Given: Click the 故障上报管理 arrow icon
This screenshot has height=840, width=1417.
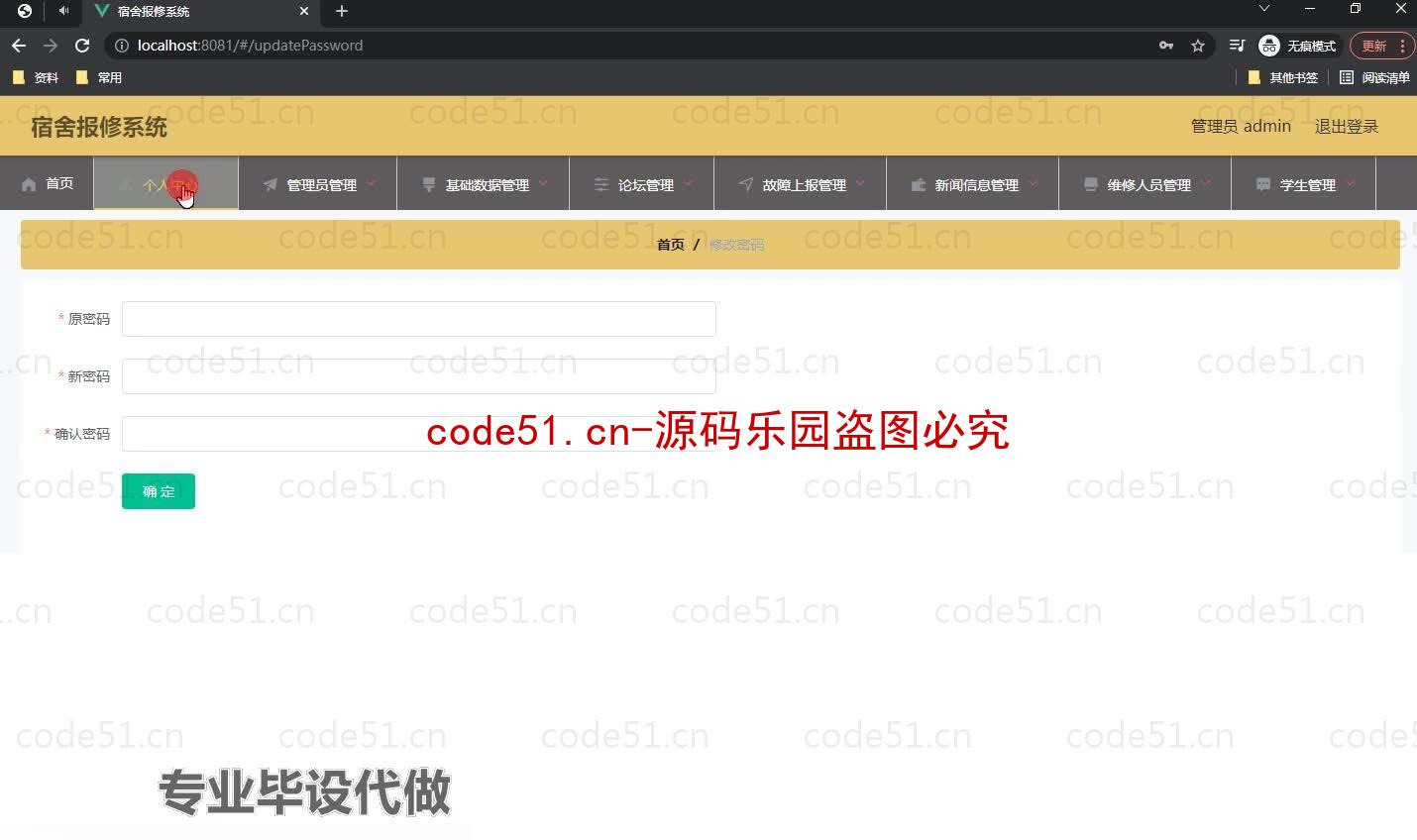Looking at the screenshot, I should (x=746, y=184).
